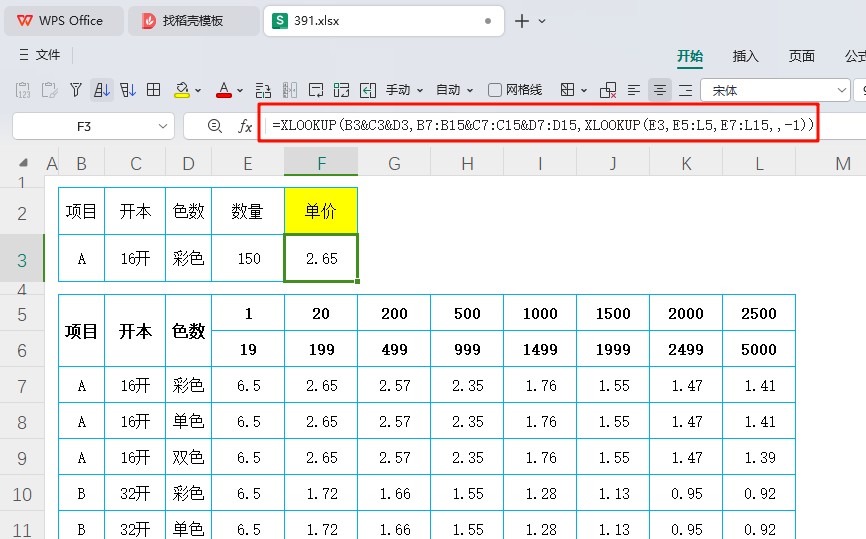Open the 找稻壳模板 tab
The width and height of the screenshot is (866, 539).
[193, 21]
